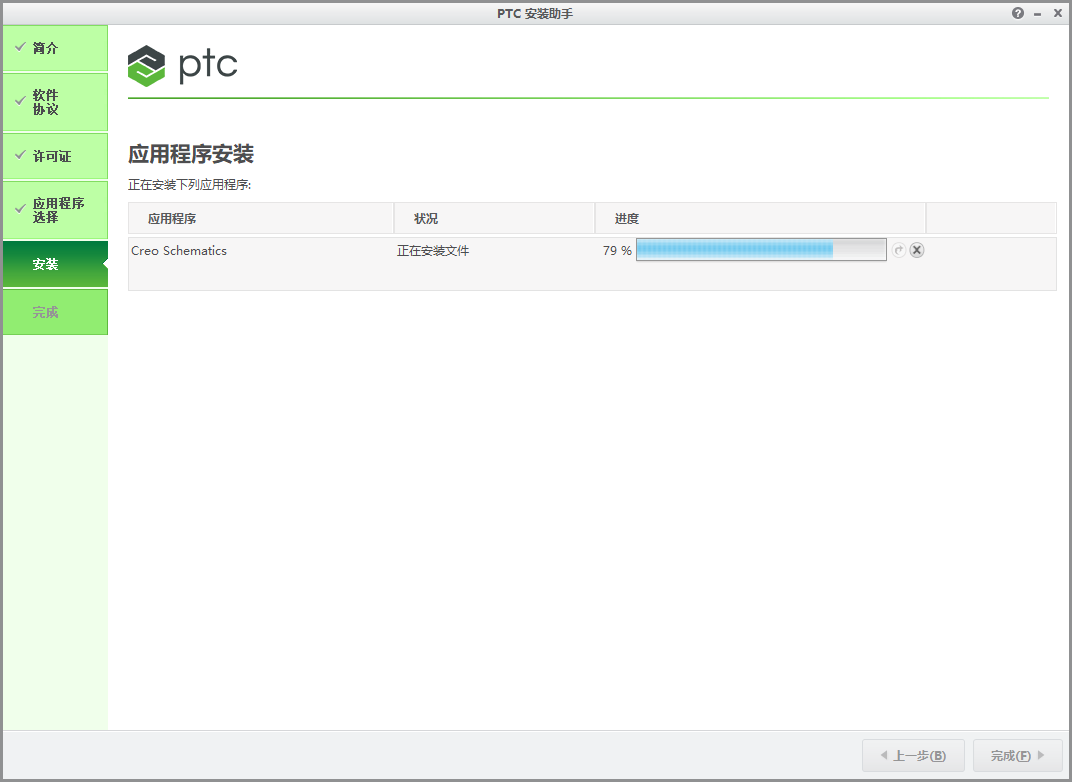Click the 应用程序安装 heading

tap(191, 154)
